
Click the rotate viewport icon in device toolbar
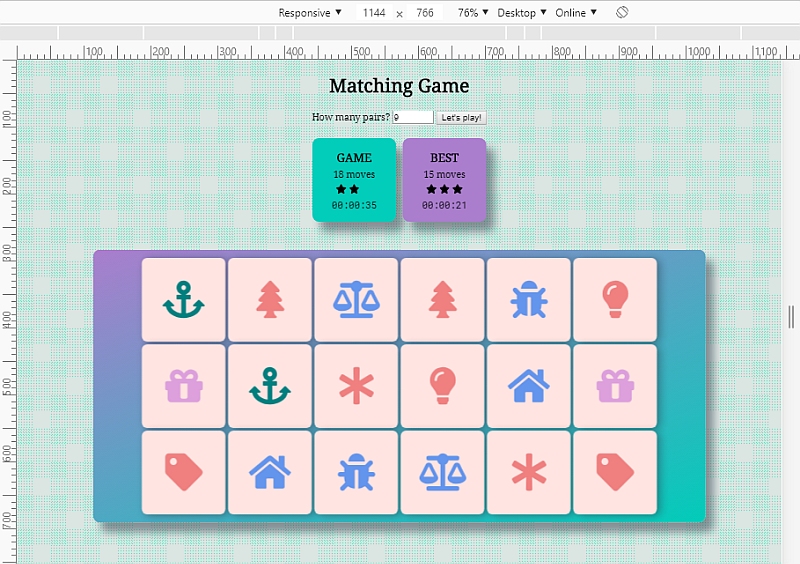(621, 12)
